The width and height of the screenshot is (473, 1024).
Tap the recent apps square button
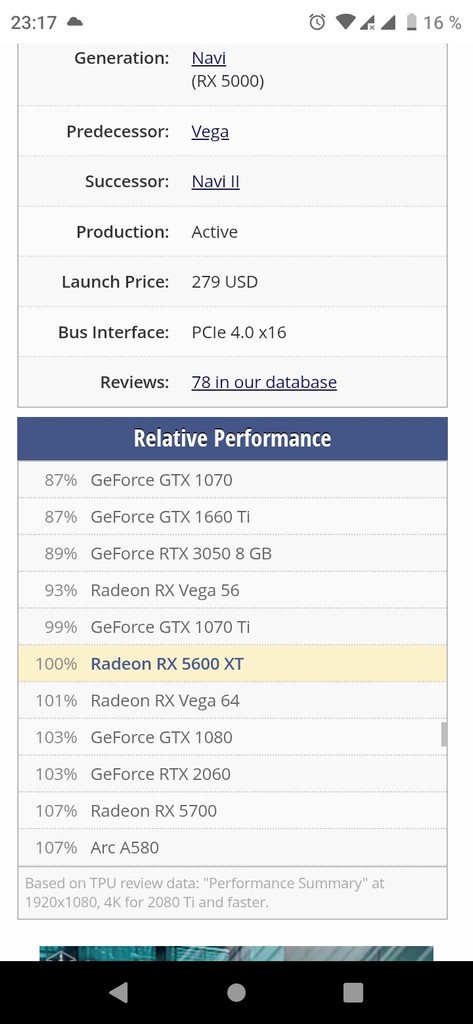coord(353,993)
